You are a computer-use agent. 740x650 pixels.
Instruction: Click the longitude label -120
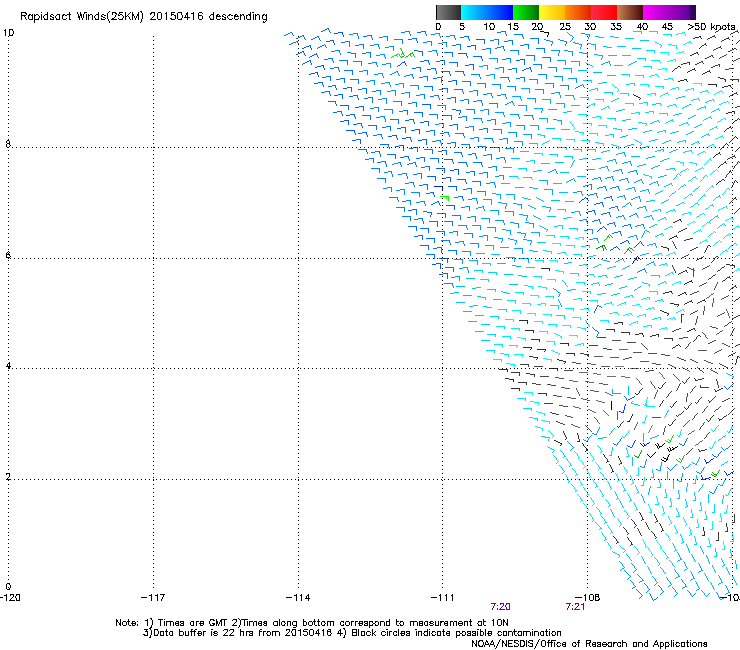tap(10, 598)
